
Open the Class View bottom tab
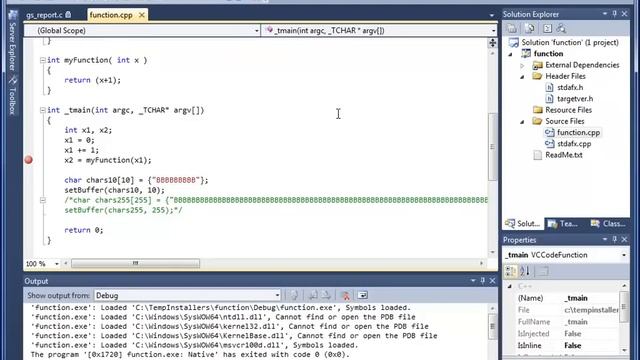pyautogui.click(x=609, y=224)
